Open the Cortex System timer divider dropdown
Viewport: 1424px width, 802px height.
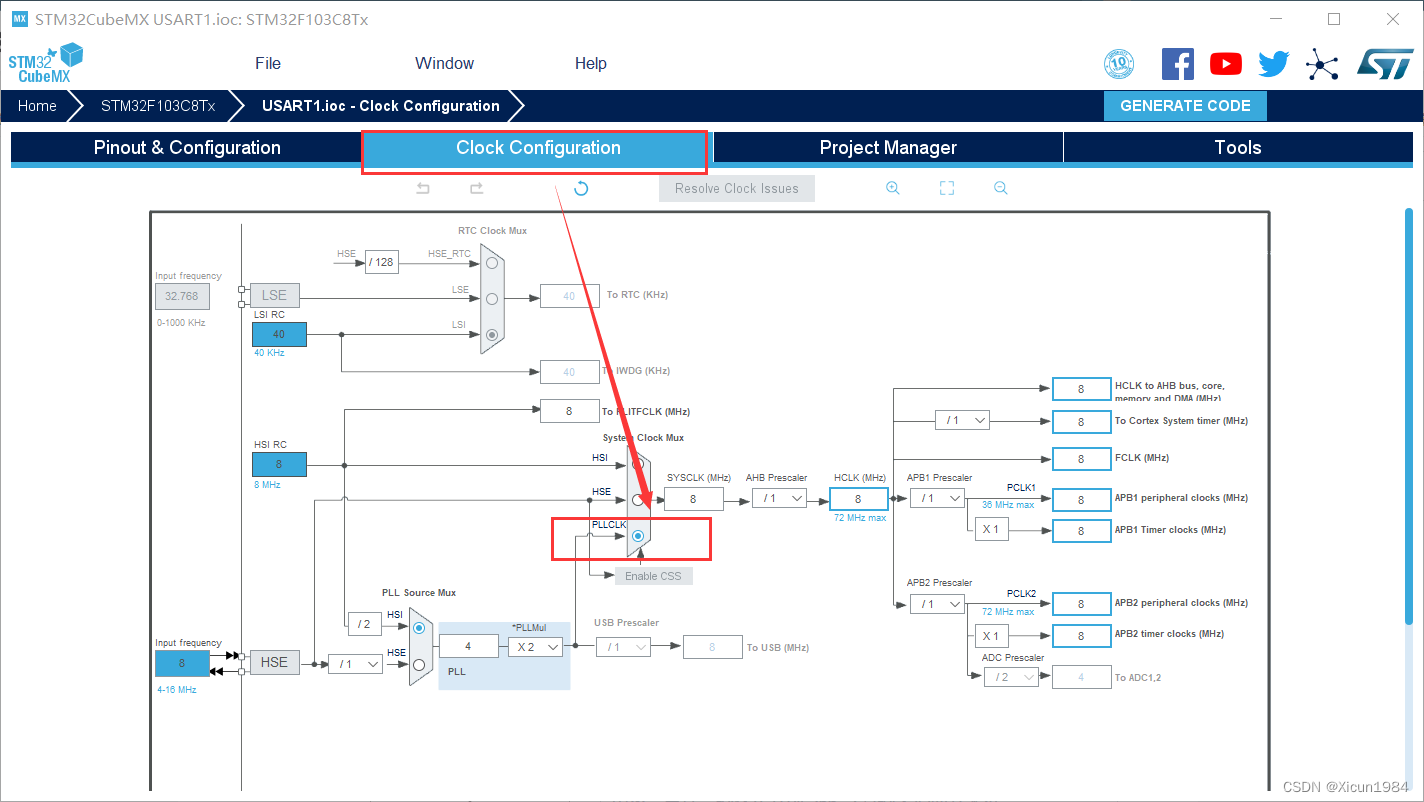(x=962, y=421)
